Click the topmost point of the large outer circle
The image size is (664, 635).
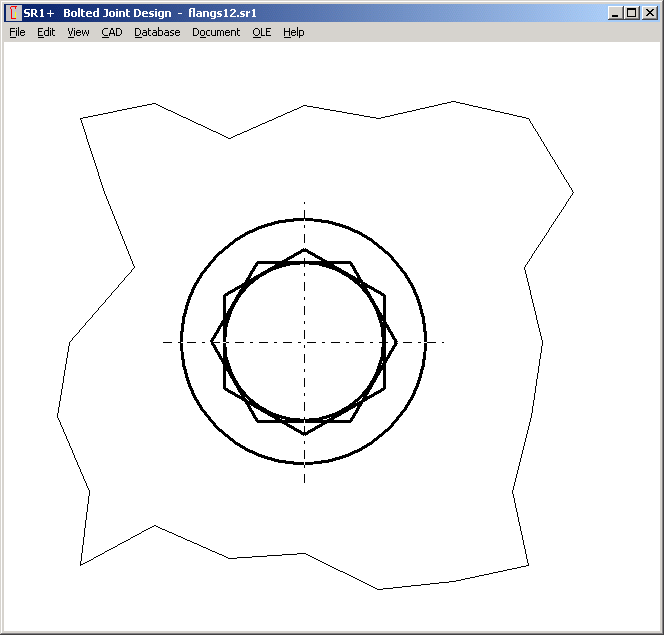[x=304, y=220]
